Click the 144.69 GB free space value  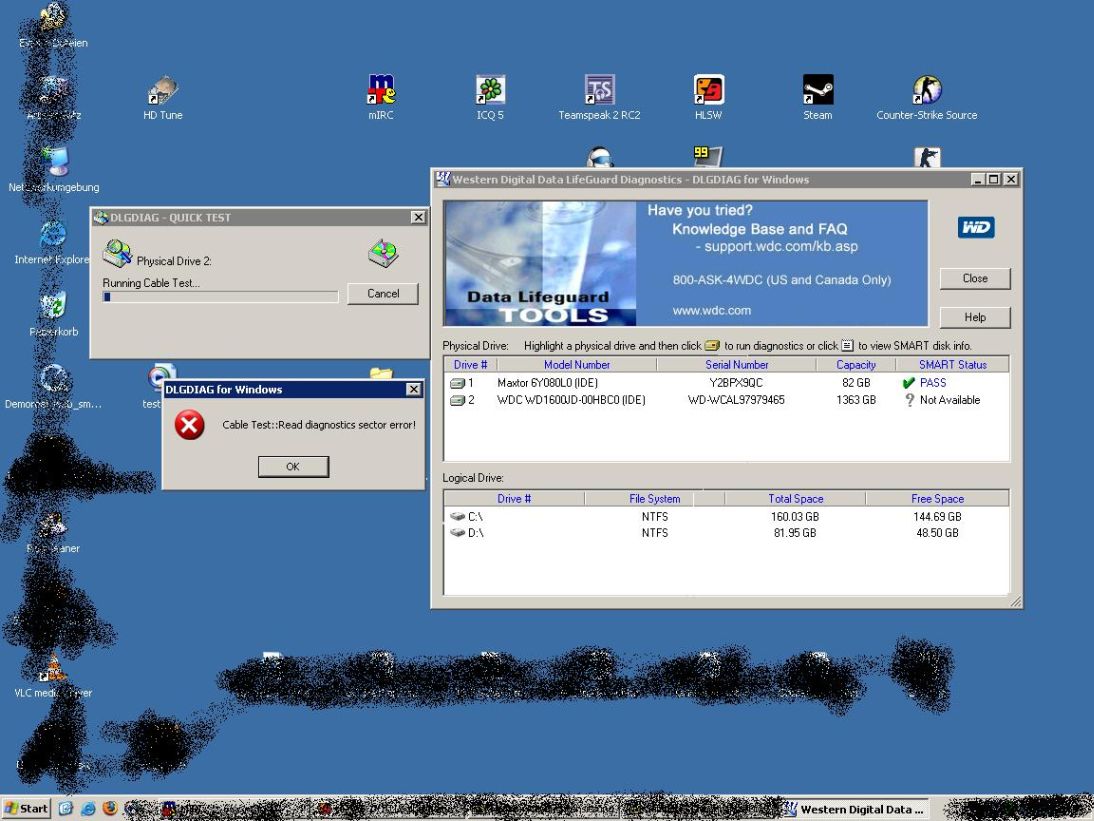pos(937,517)
